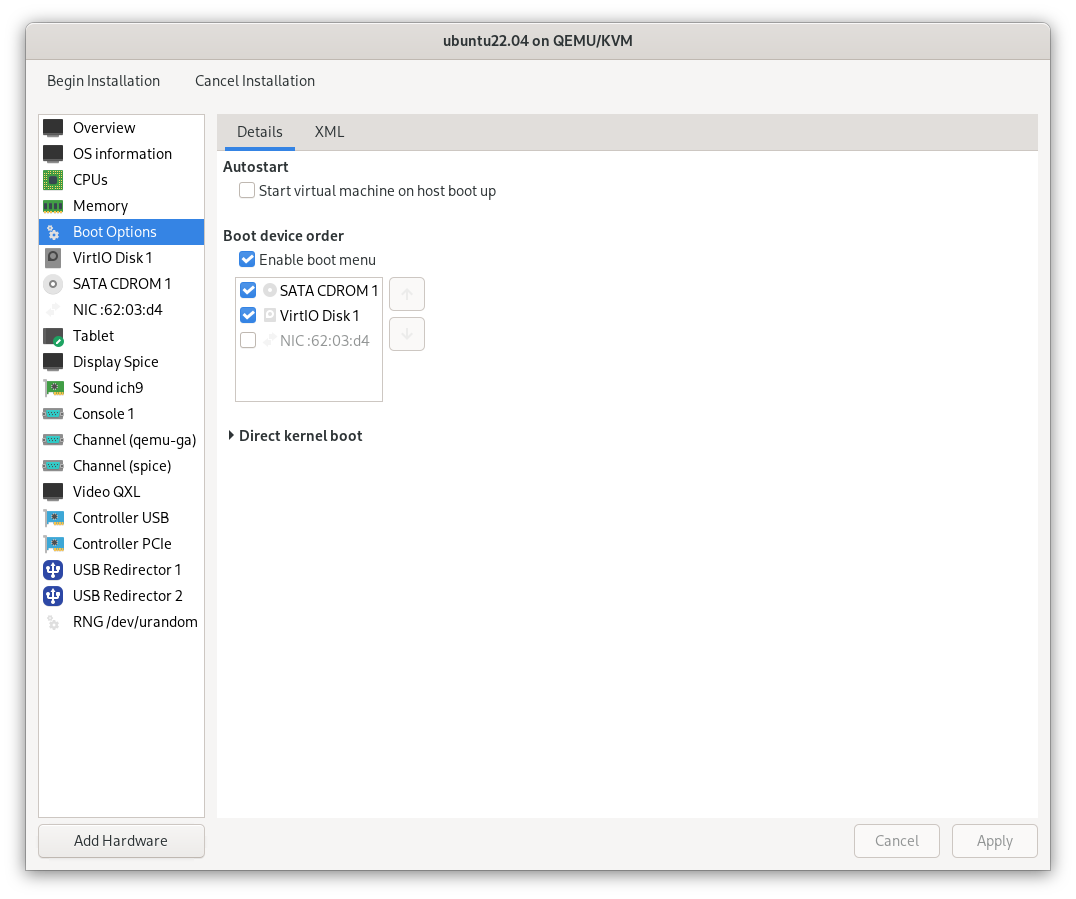
Task: Select Channel (spice) in the list
Action: 121,466
